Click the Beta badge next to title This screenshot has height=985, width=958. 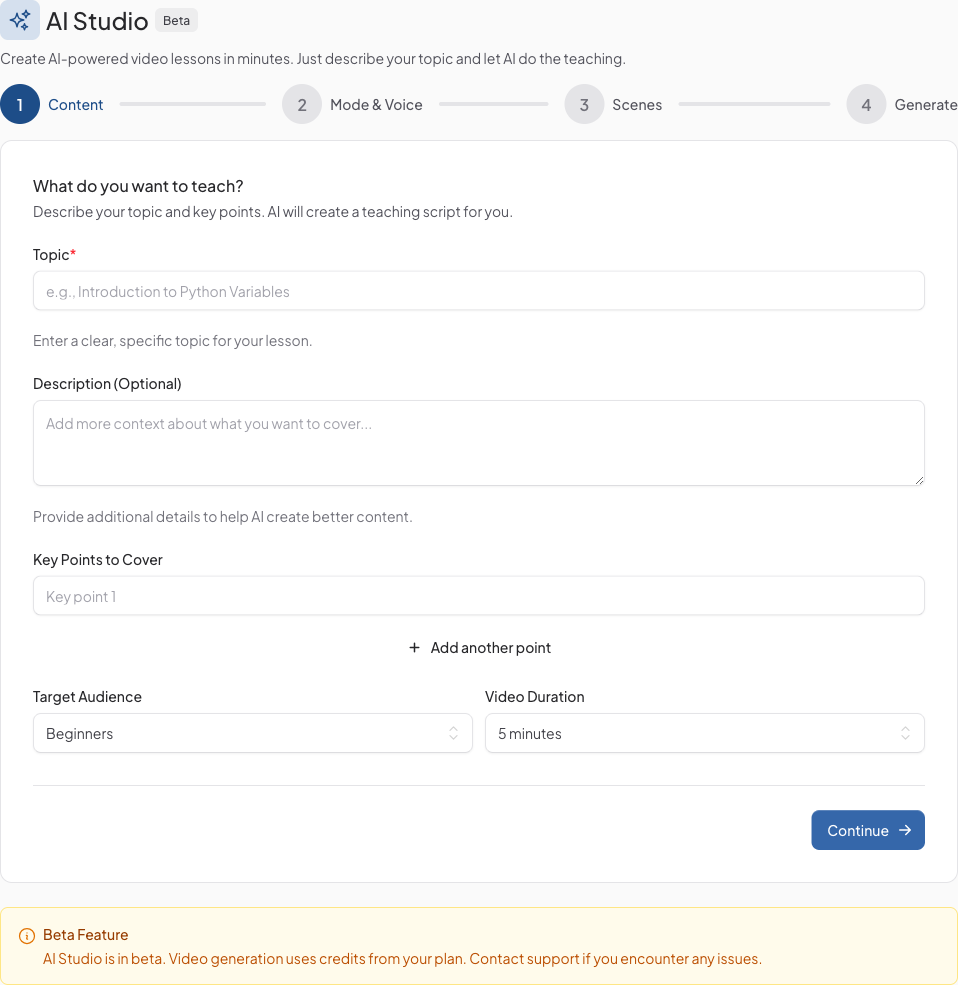(176, 20)
